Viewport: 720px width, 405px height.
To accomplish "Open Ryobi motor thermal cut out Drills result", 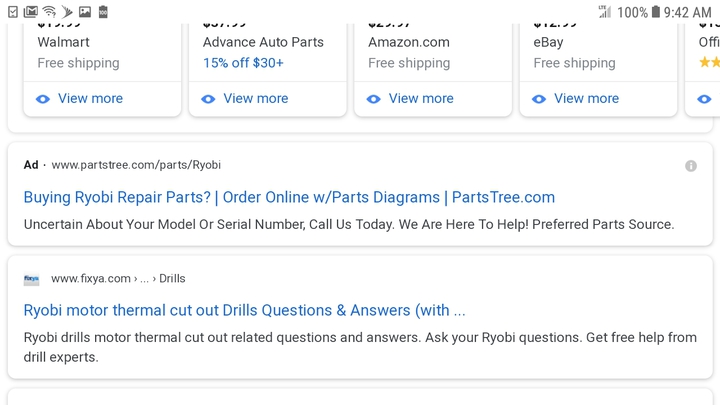I will click(x=244, y=310).
